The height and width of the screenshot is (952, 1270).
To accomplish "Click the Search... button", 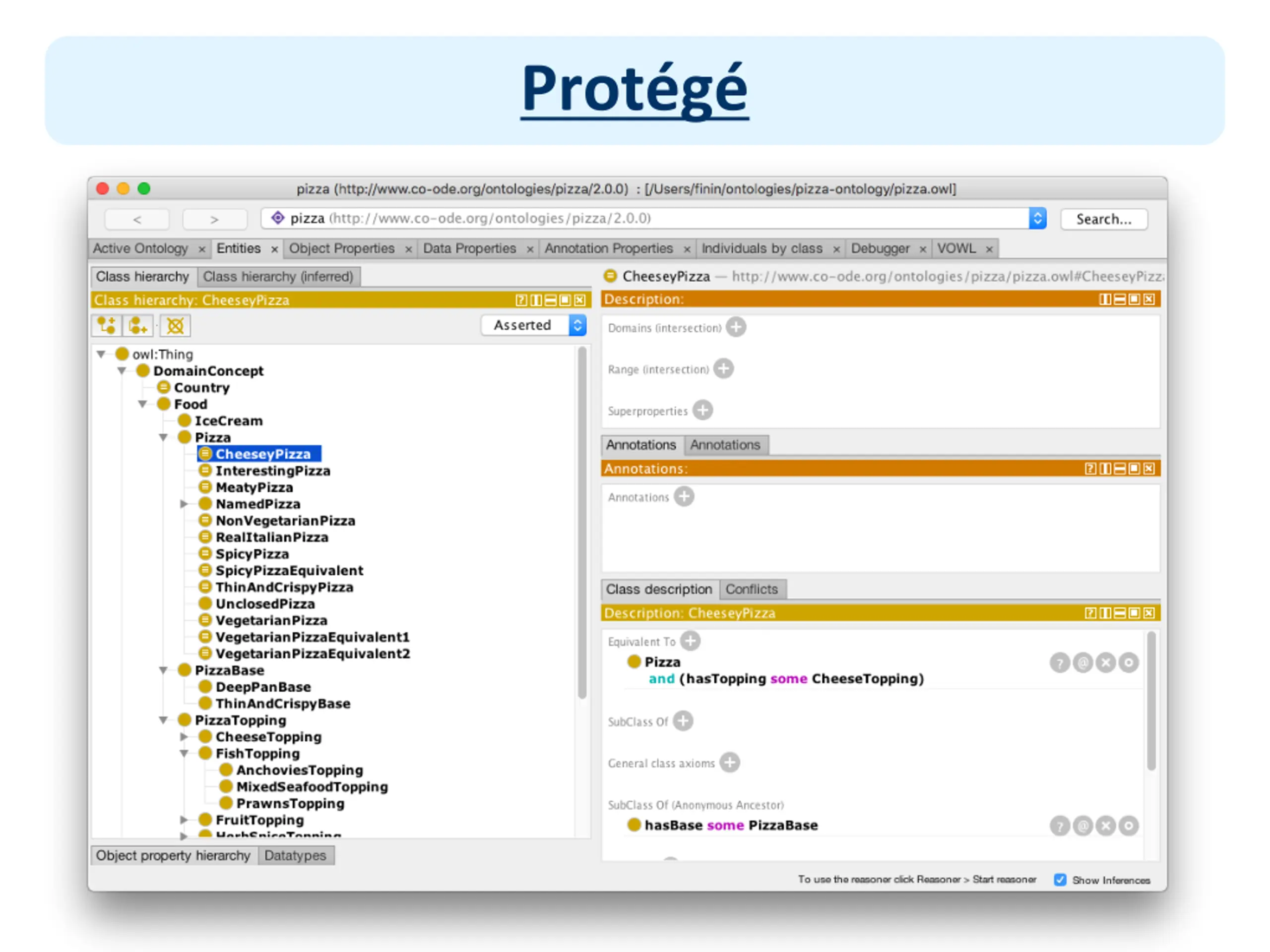I will tap(1103, 219).
